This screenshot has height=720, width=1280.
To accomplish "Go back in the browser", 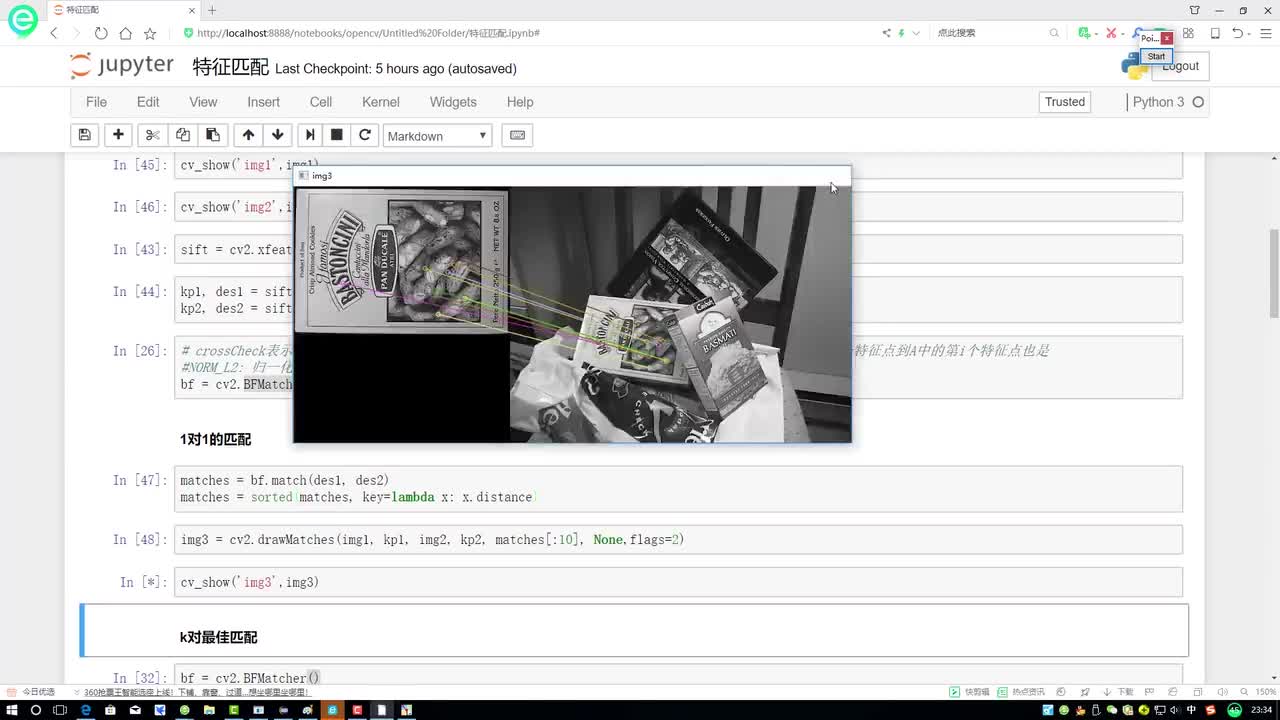I will pos(54,33).
